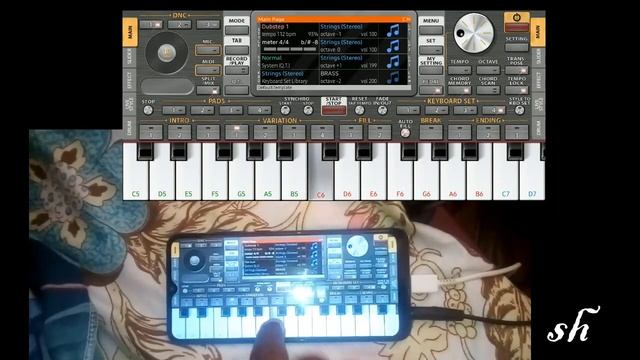
Task: Open the left-side MAIN tab
Action: 130,32
